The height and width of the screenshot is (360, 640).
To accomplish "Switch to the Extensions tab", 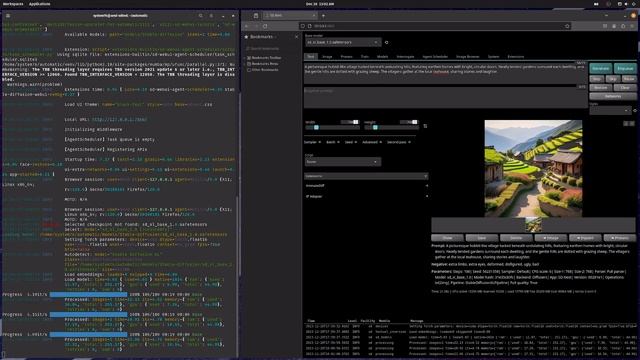I will pos(516,57).
